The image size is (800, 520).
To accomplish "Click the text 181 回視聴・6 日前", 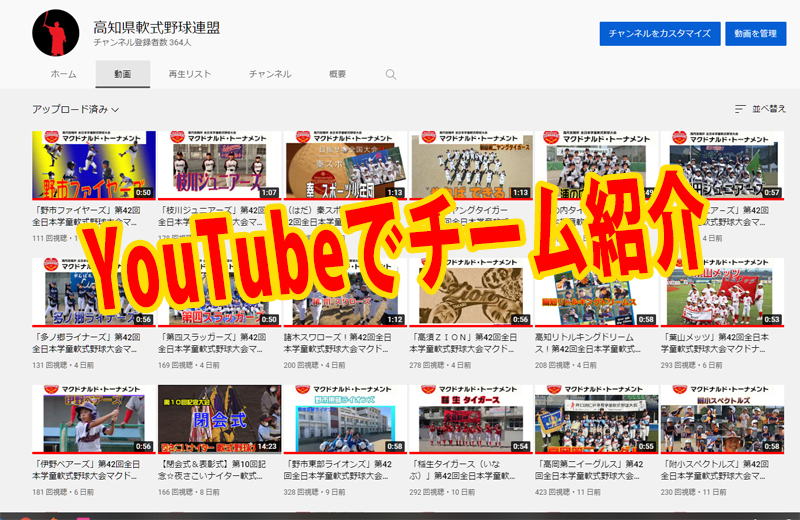I will pos(63,492).
